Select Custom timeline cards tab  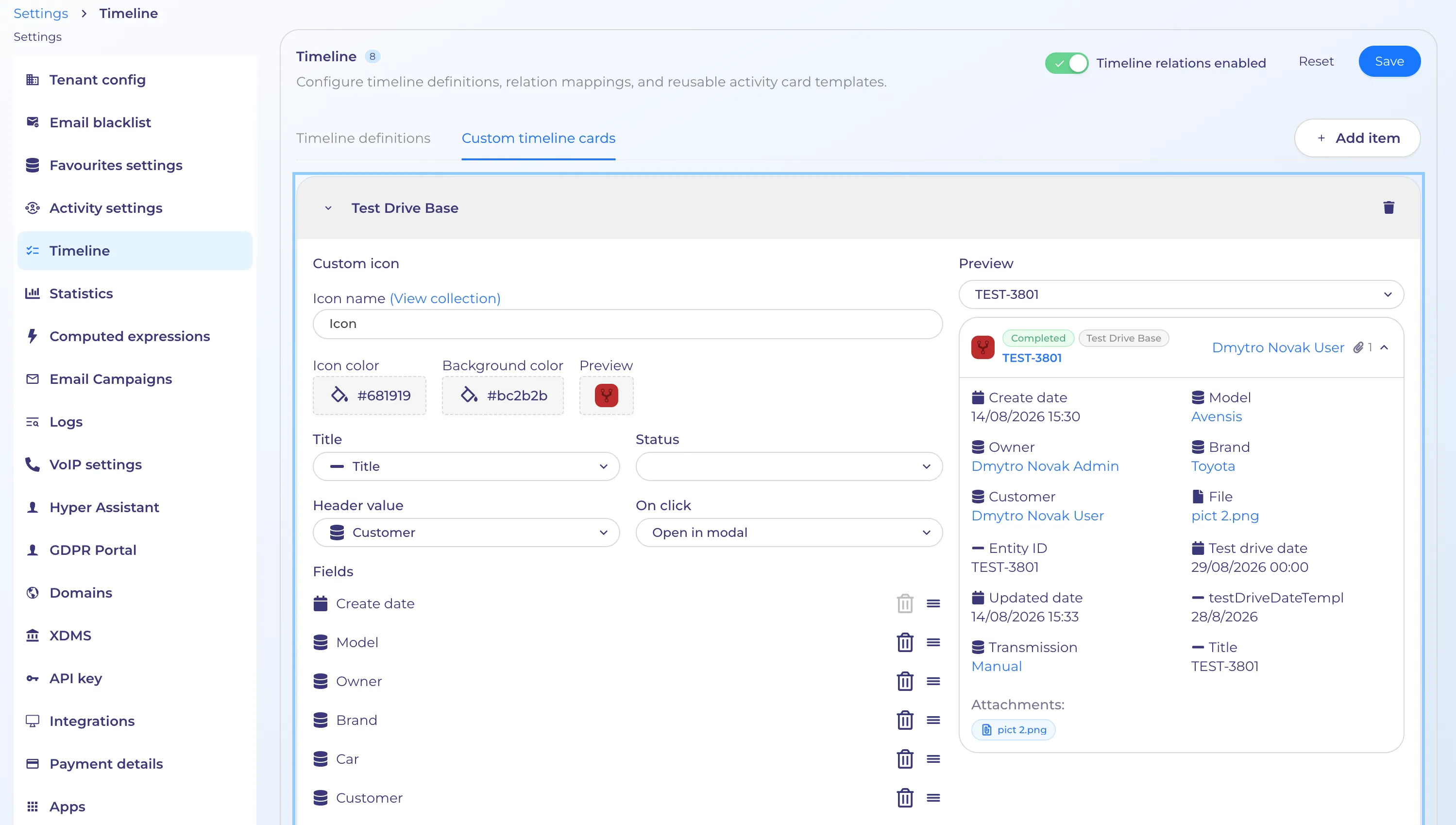538,138
